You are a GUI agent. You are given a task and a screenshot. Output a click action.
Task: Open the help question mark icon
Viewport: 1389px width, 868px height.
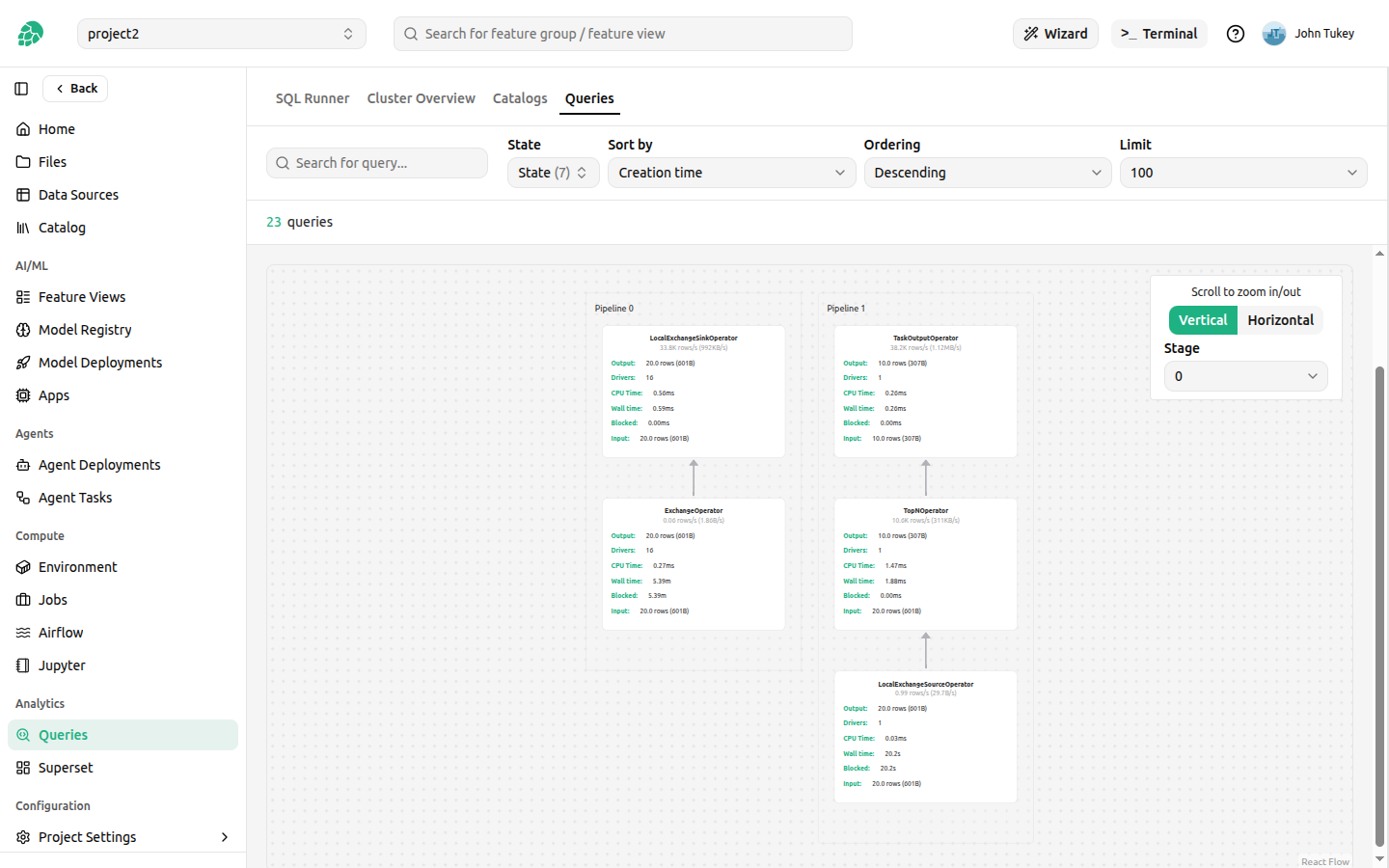pos(1236,34)
